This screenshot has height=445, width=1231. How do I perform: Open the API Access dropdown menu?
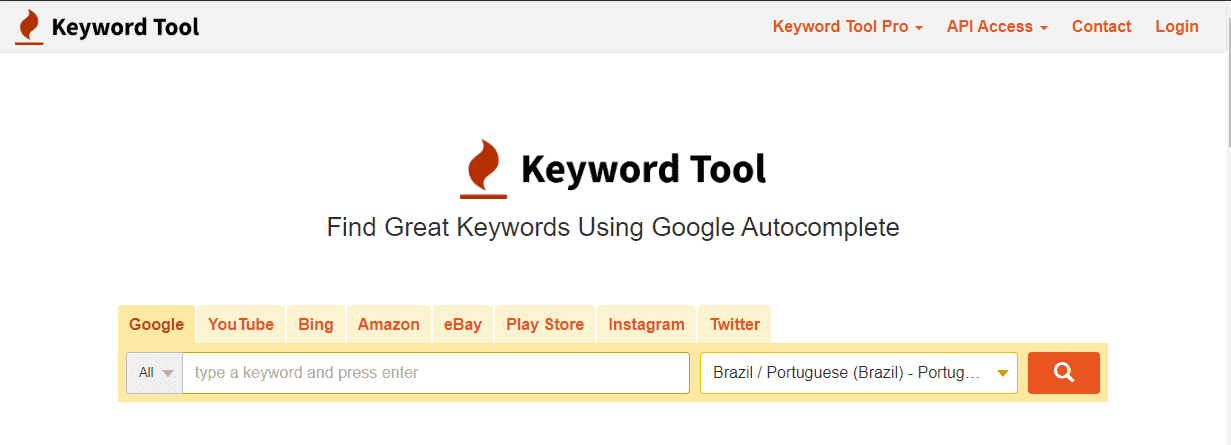click(x=997, y=27)
